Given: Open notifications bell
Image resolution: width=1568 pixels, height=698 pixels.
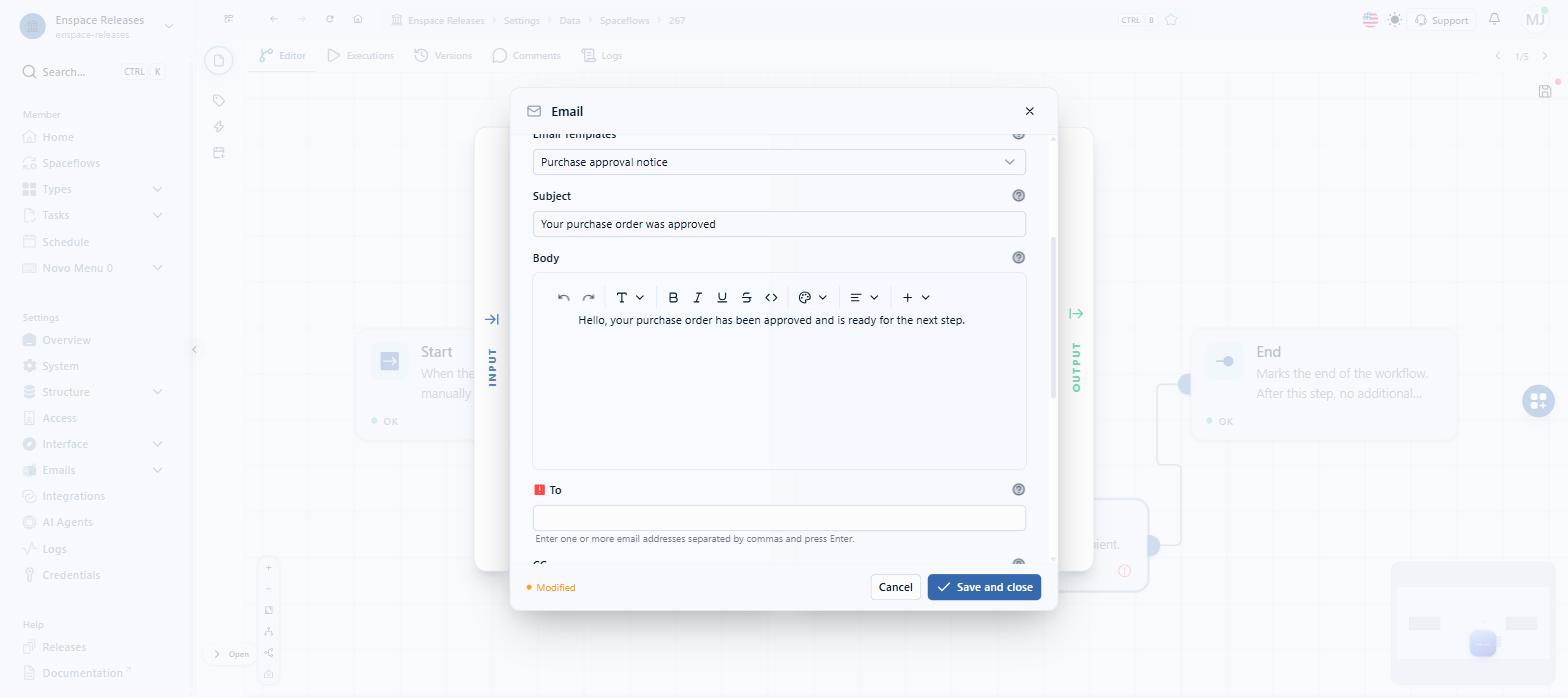Looking at the screenshot, I should point(1495,19).
